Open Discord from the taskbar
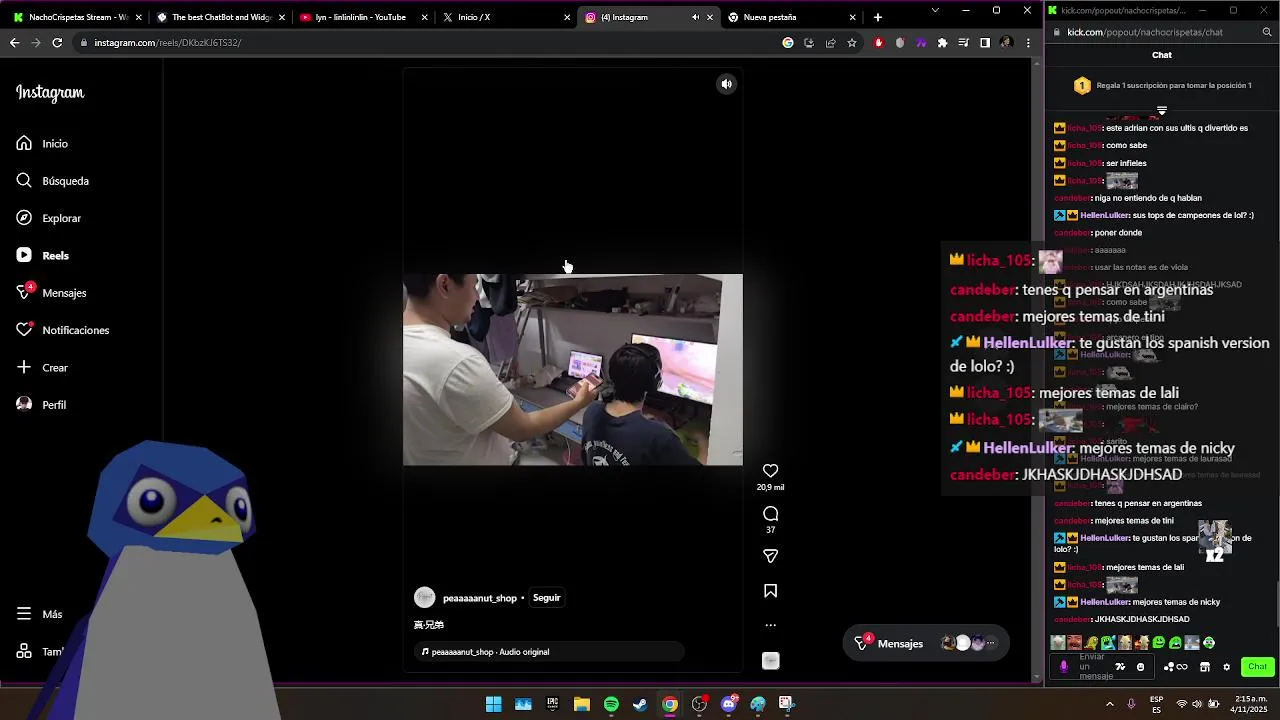This screenshot has width=1280, height=720. point(729,704)
